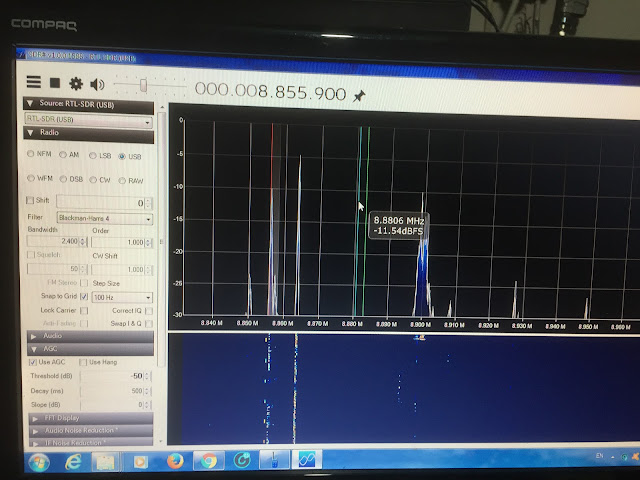Collapse the Source: RTL-SDR (USB) panel
Screen dimensions: 640x480
pyautogui.click(x=88, y=104)
